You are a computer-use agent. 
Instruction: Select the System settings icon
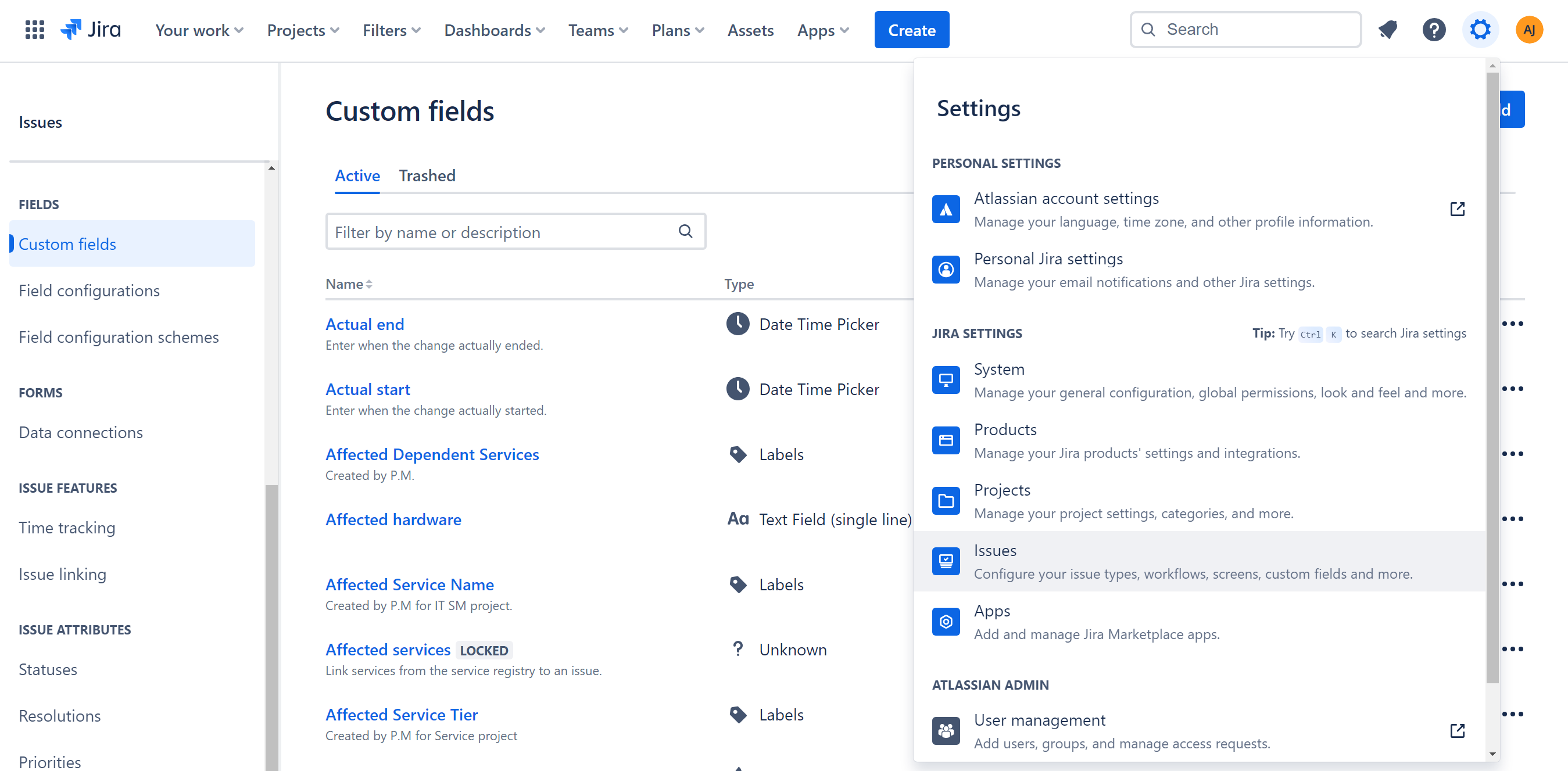[946, 379]
